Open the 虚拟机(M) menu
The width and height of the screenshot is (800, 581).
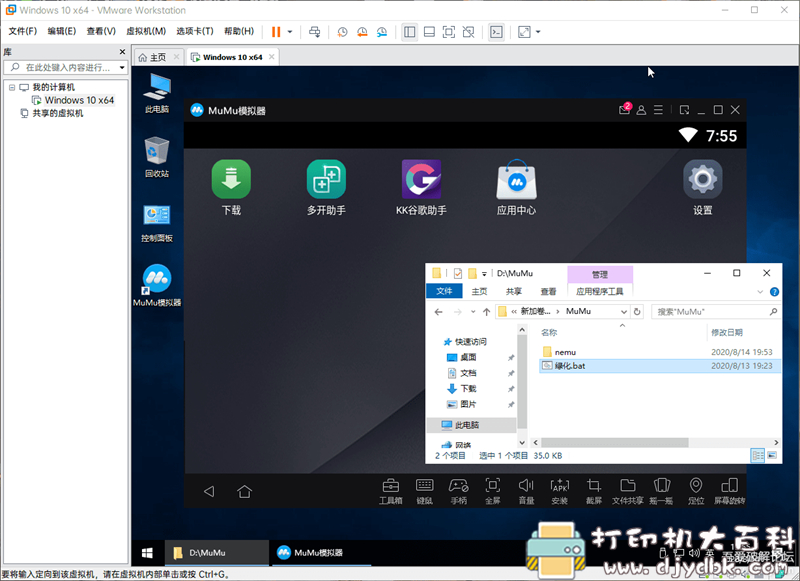pos(146,31)
